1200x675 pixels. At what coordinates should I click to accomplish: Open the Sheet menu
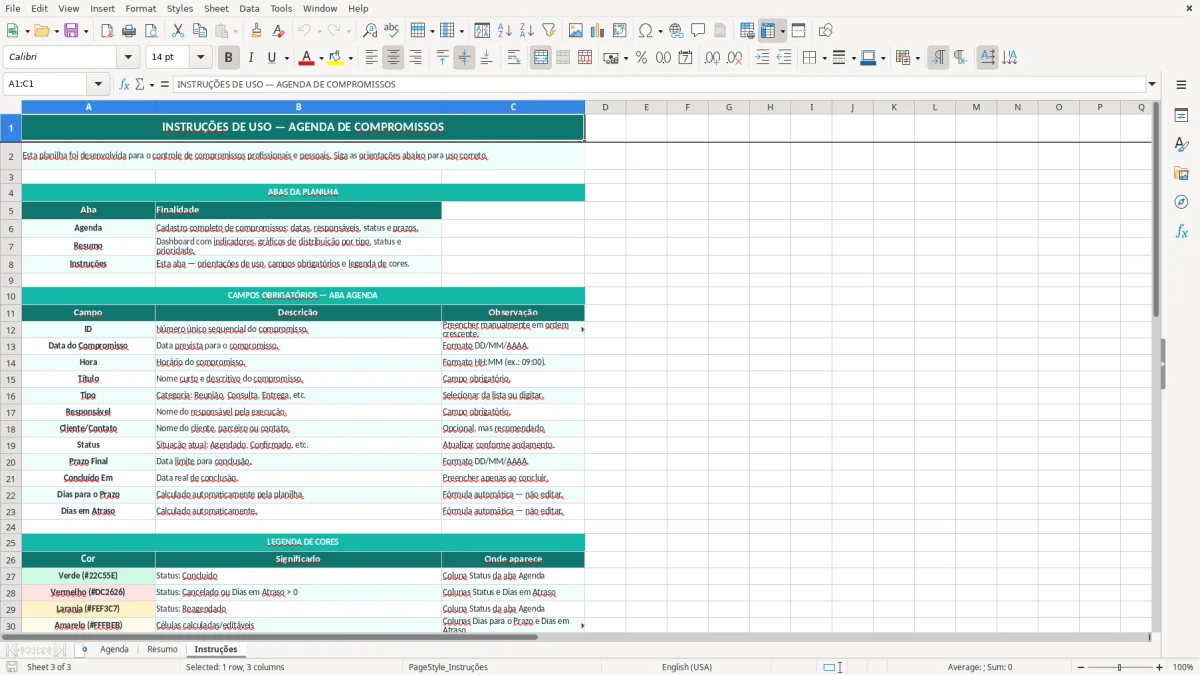216,8
